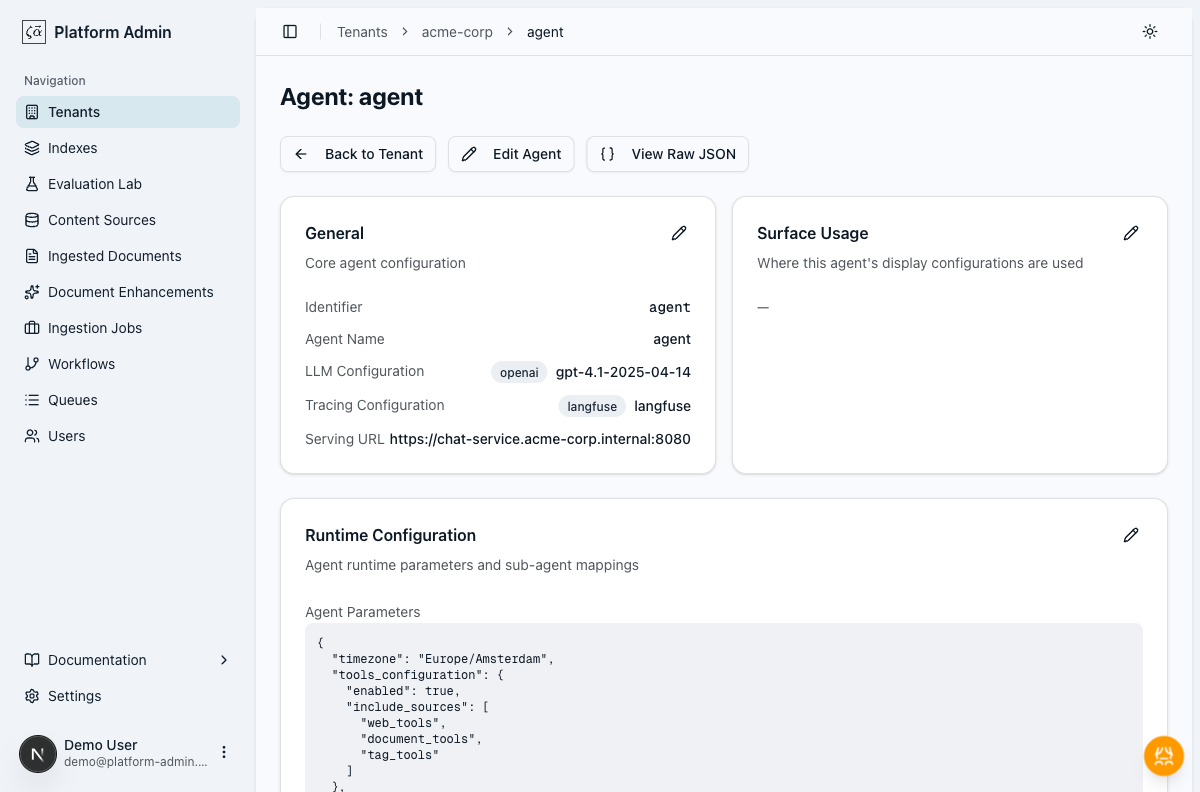Image resolution: width=1200 pixels, height=792 pixels.
Task: Open Tenants in the sidebar
Action: click(128, 112)
